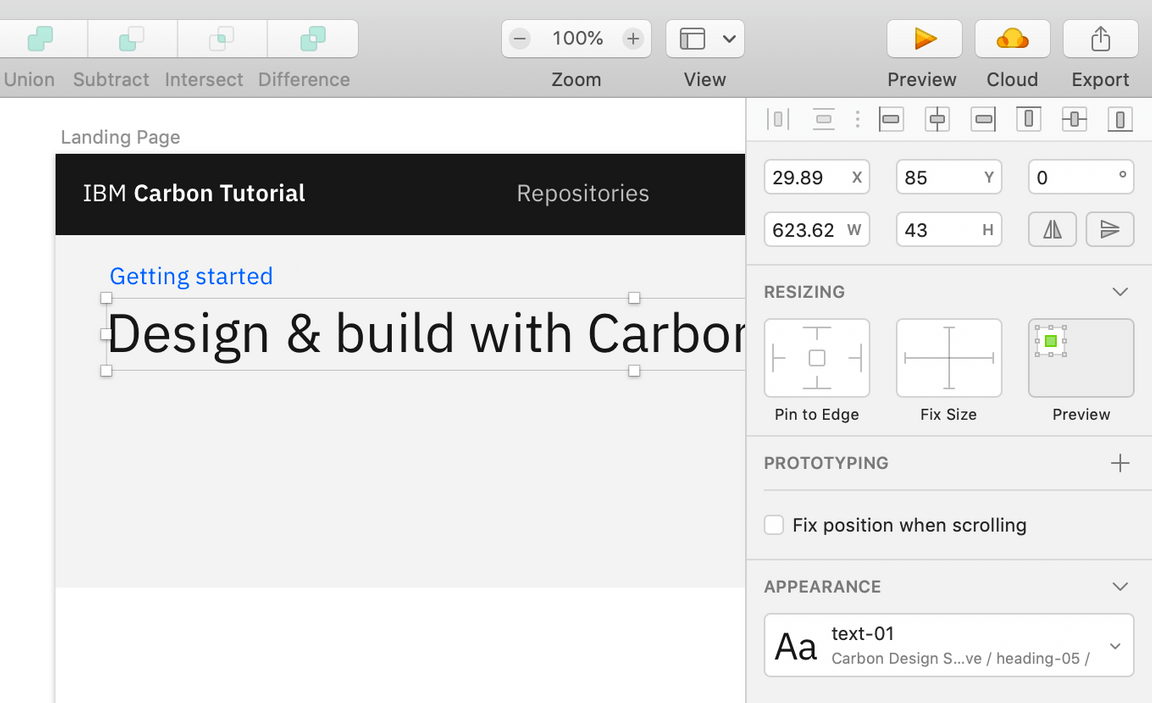Image resolution: width=1152 pixels, height=703 pixels.
Task: Click the Export share icon
Action: click(x=1100, y=39)
